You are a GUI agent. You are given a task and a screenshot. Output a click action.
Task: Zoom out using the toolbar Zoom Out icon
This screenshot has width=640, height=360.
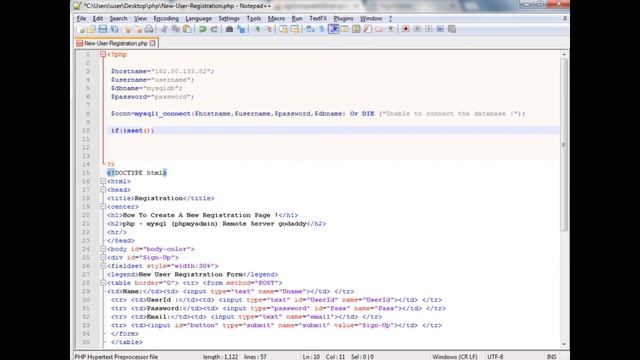point(269,29)
